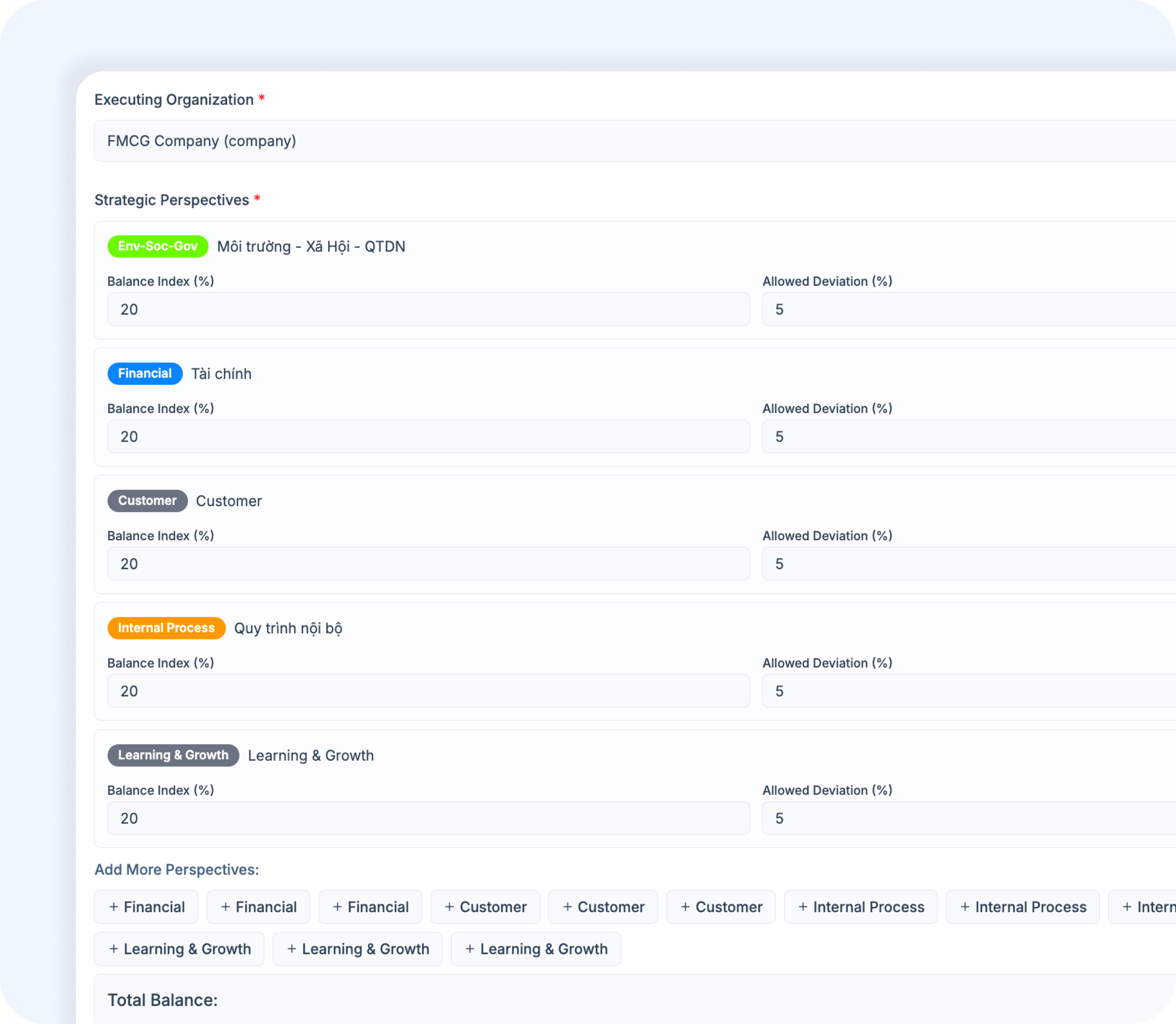Click Internal Process Allowed Deviation field
1176x1024 pixels.
coord(968,691)
